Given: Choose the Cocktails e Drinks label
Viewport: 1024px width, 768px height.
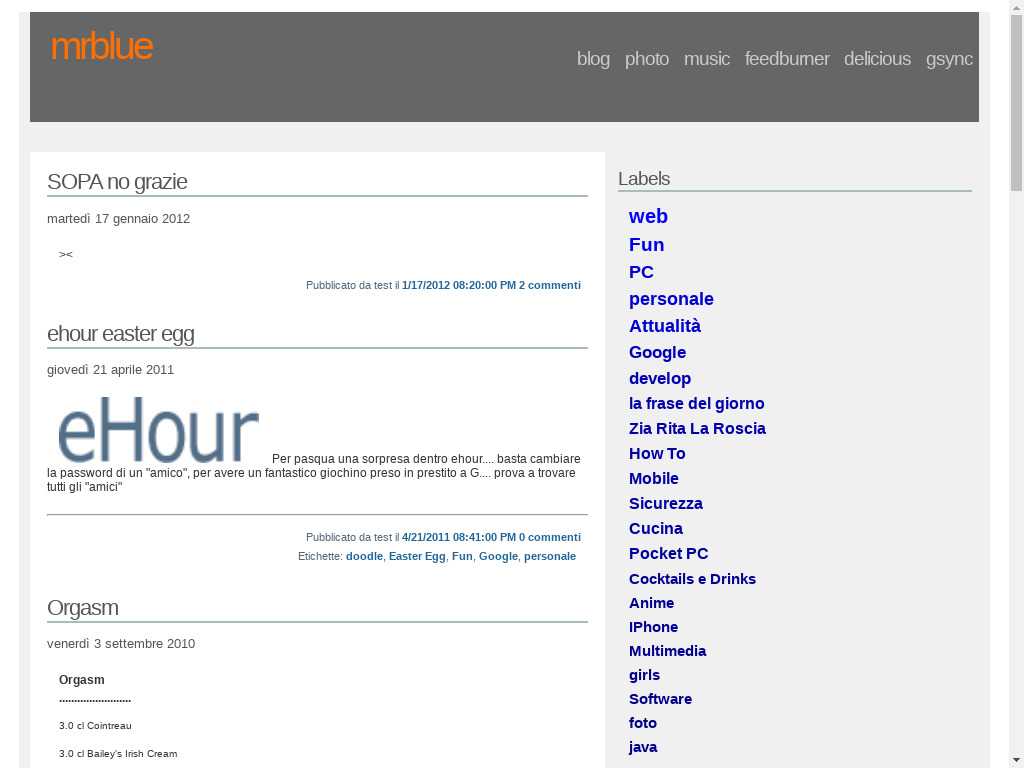Looking at the screenshot, I should pos(692,579).
